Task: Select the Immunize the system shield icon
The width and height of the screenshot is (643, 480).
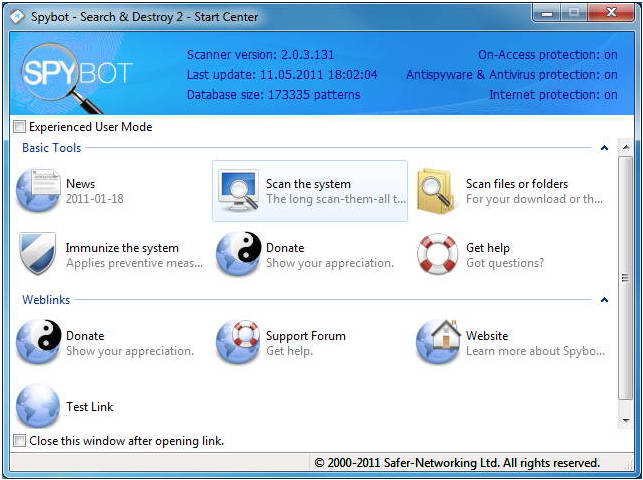Action: [38, 253]
